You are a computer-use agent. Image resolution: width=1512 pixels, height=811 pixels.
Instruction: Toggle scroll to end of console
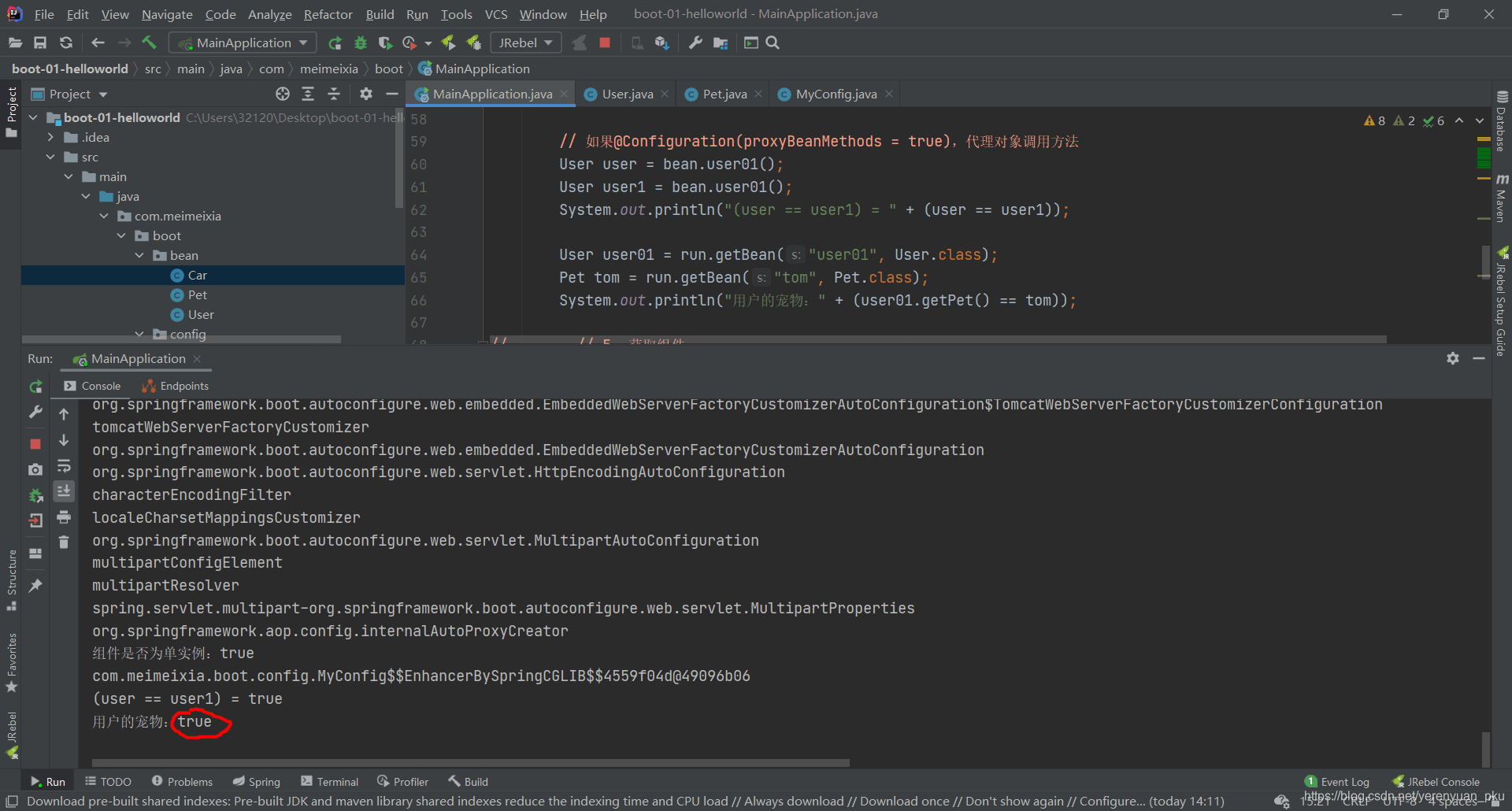pyautogui.click(x=64, y=491)
